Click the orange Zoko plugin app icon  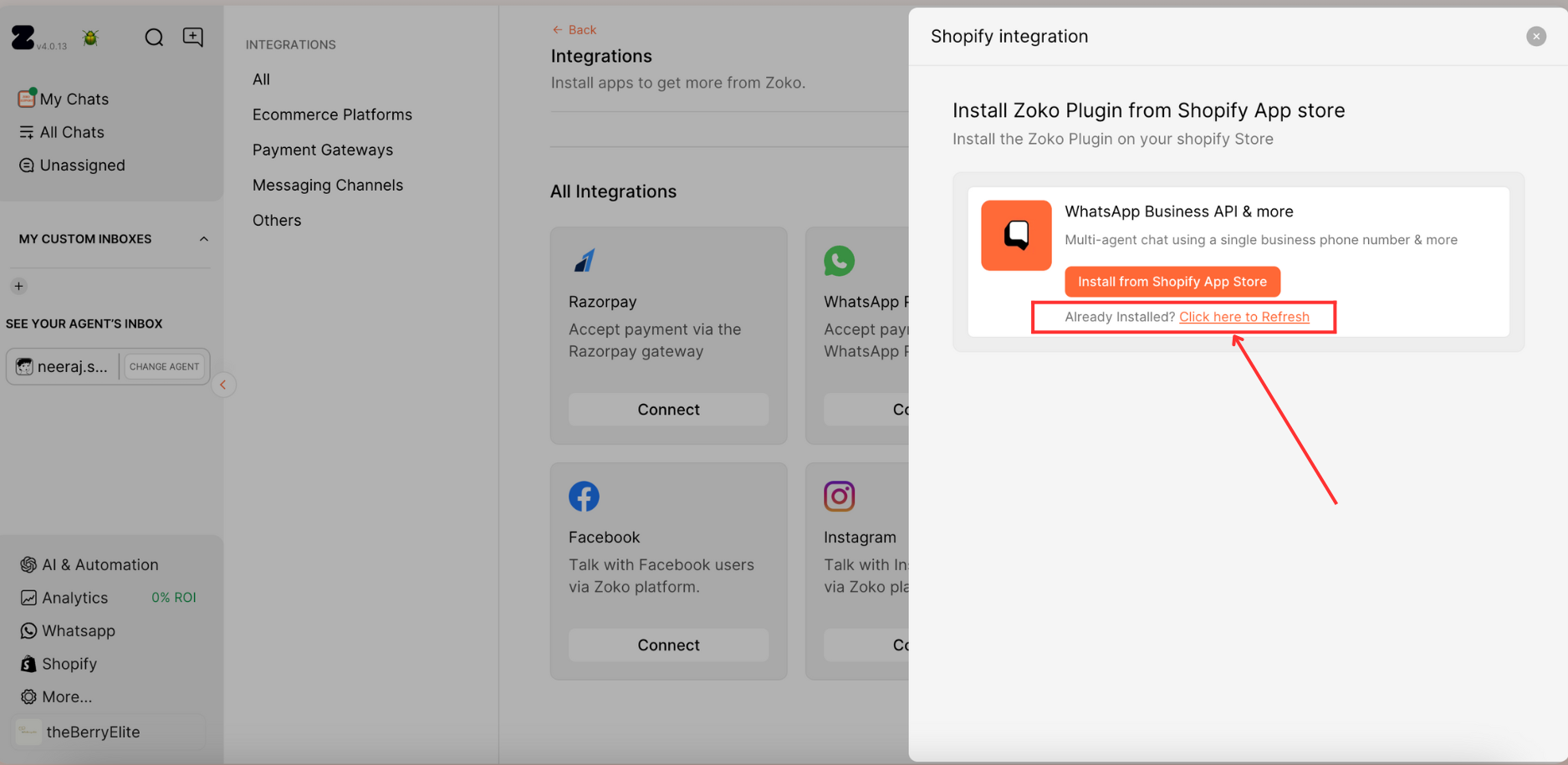click(1016, 235)
